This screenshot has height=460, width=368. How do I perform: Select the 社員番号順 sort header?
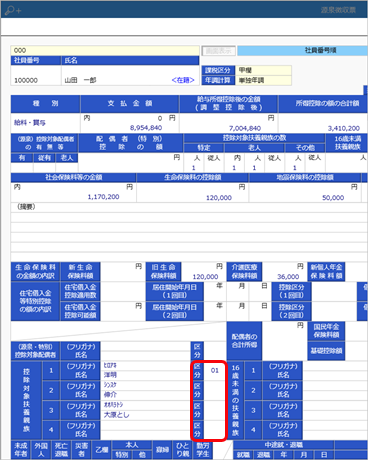(x=303, y=50)
